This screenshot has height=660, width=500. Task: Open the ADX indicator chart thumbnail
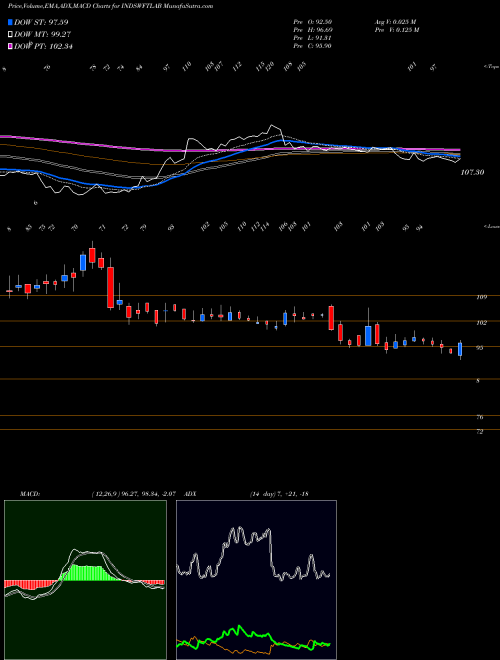(x=256, y=580)
